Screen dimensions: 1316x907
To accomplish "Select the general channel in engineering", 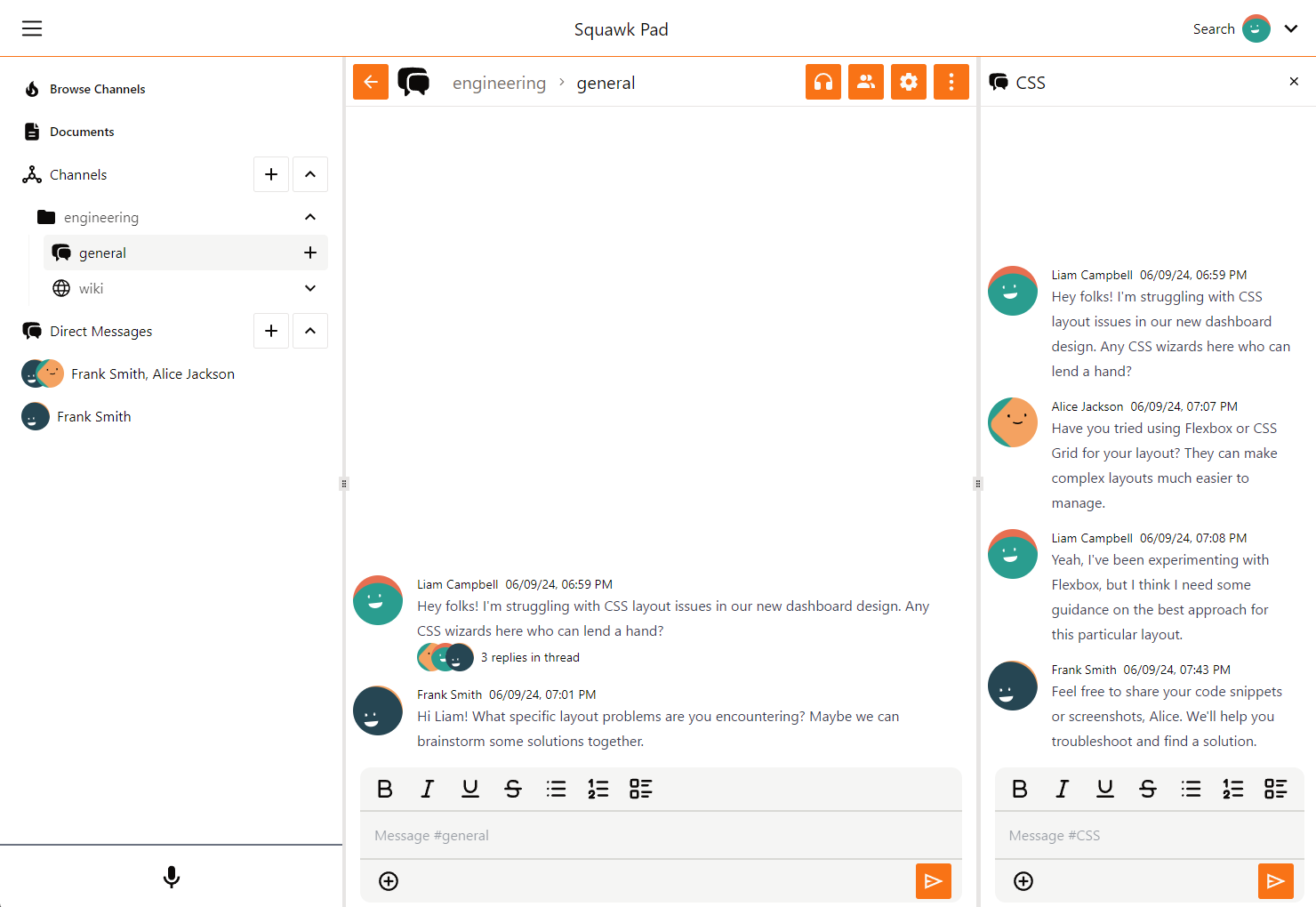I will [x=103, y=253].
